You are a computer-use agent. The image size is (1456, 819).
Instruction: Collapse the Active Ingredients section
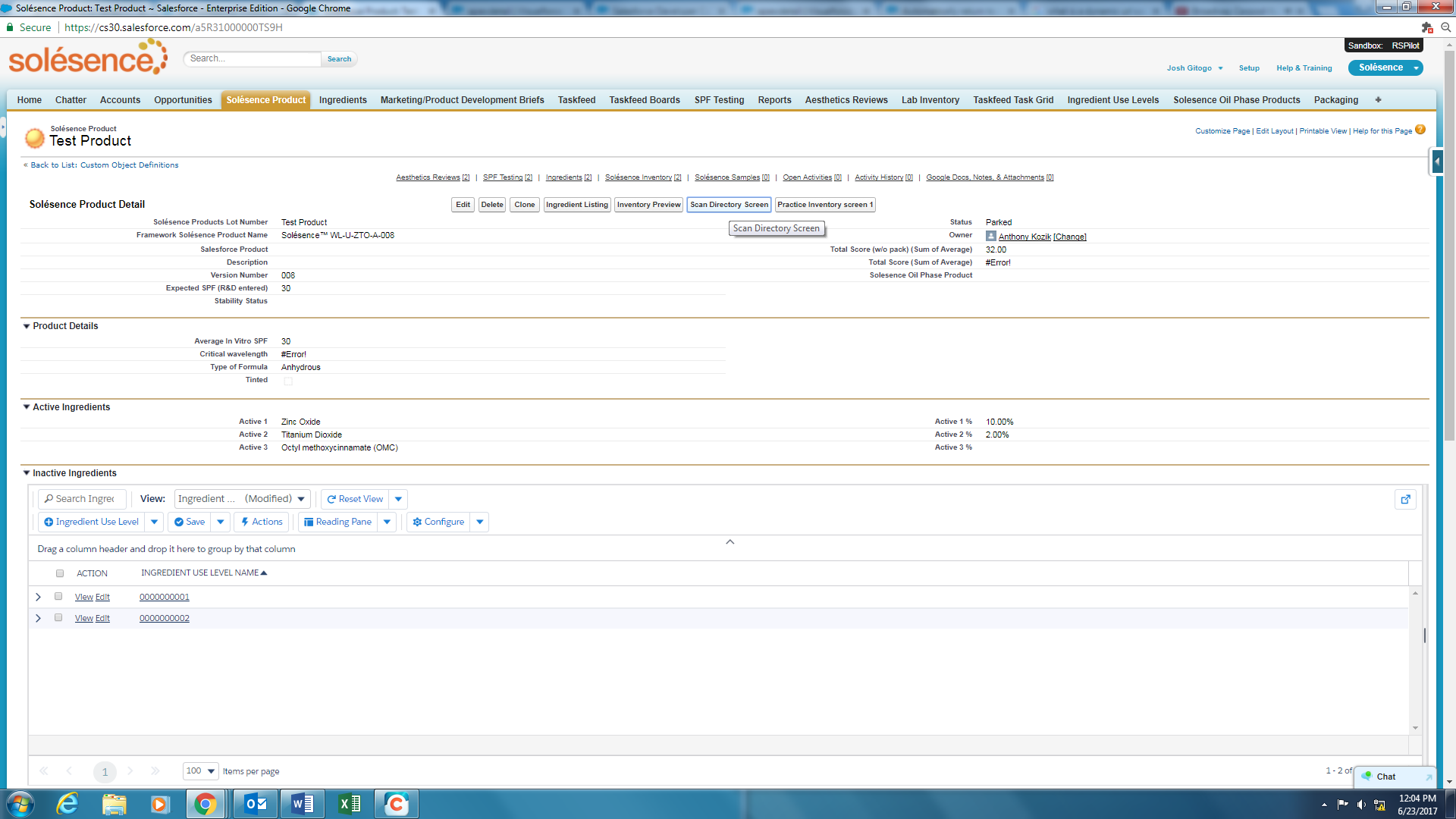[27, 407]
